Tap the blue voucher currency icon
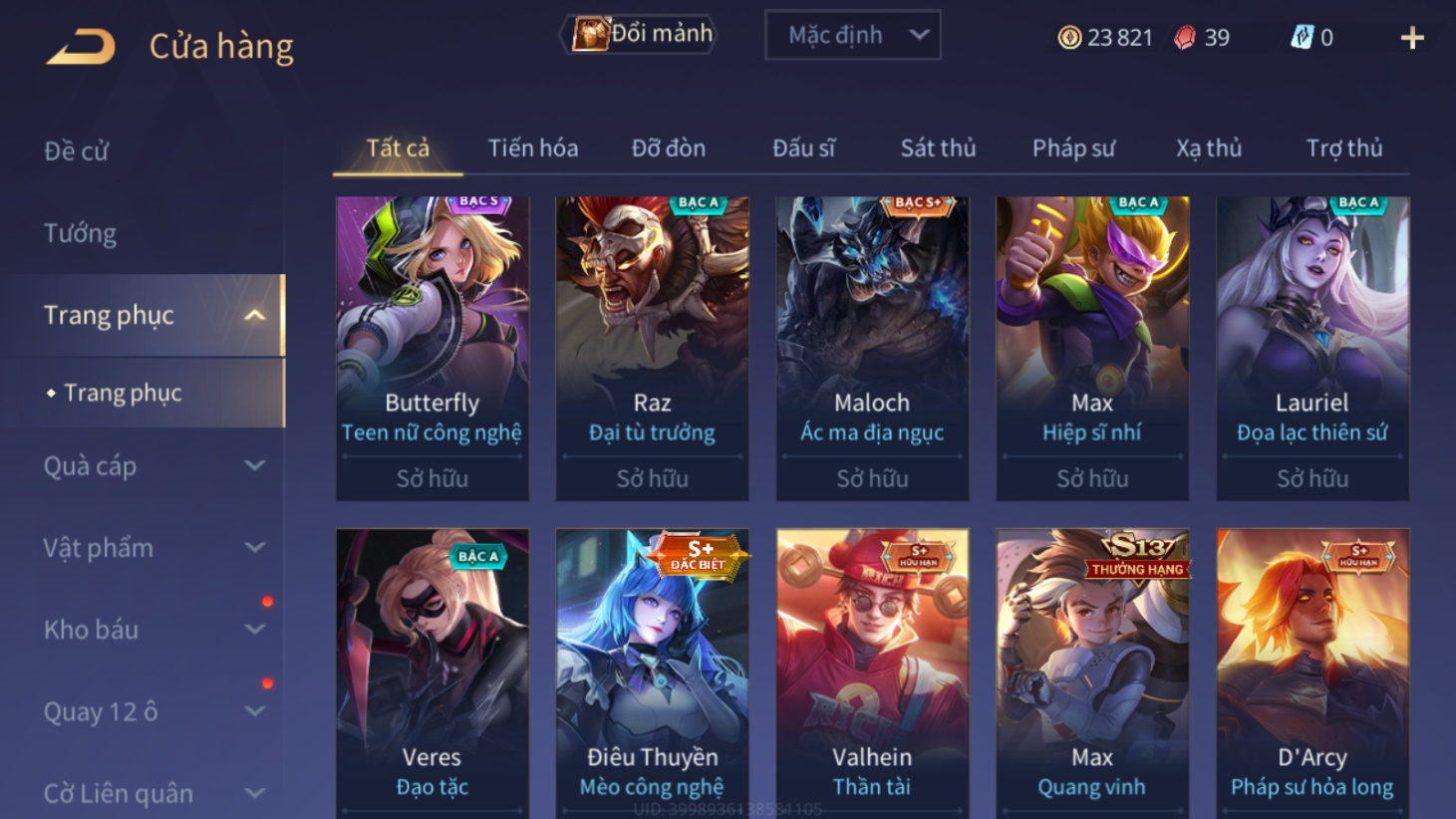 point(1302,38)
